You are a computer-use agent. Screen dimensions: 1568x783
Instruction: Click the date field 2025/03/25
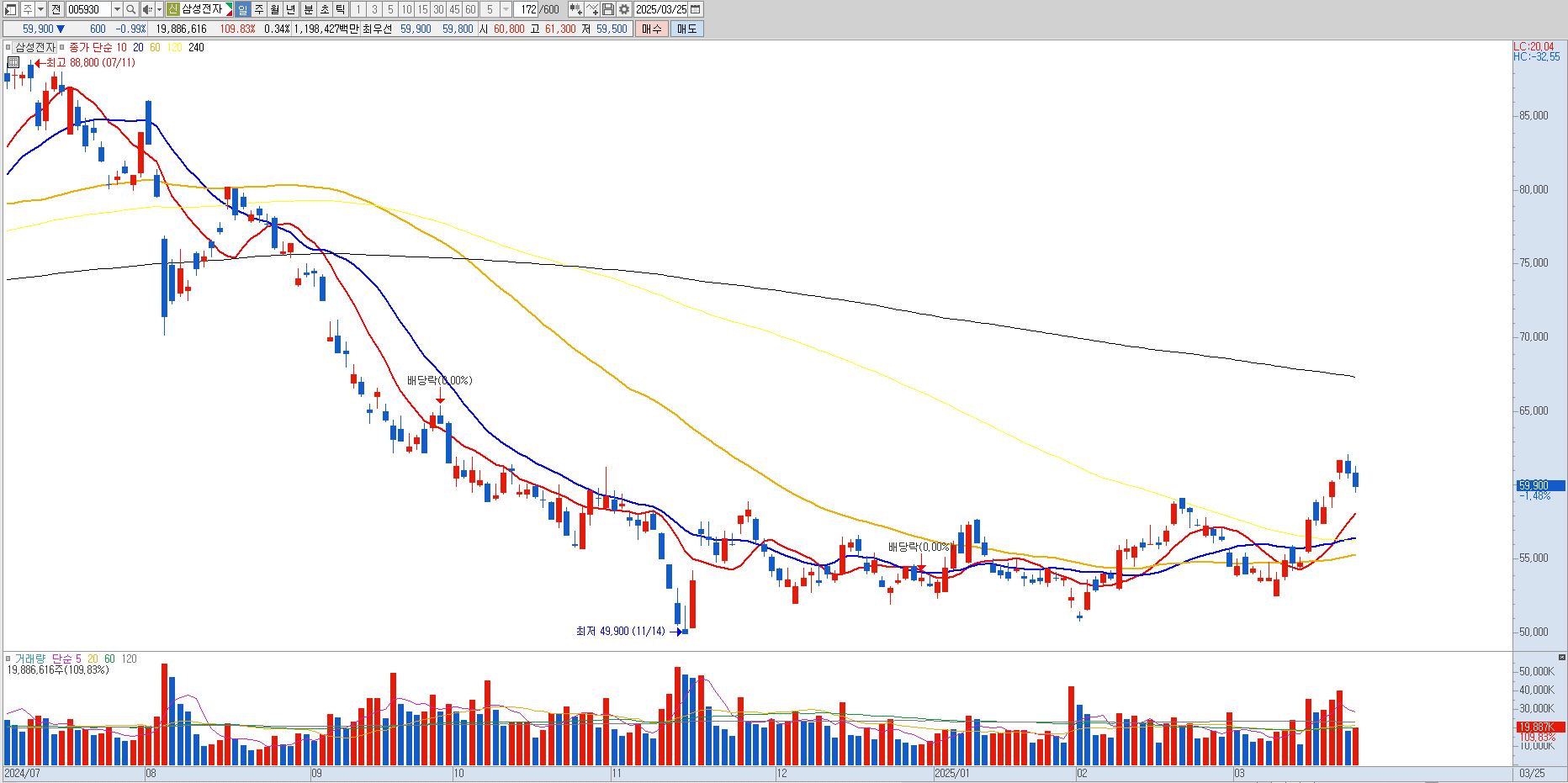tap(661, 9)
